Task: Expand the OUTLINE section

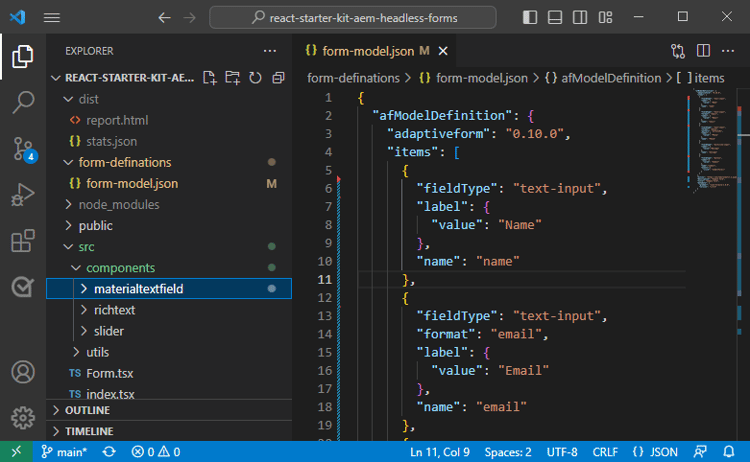Action: [x=87, y=410]
